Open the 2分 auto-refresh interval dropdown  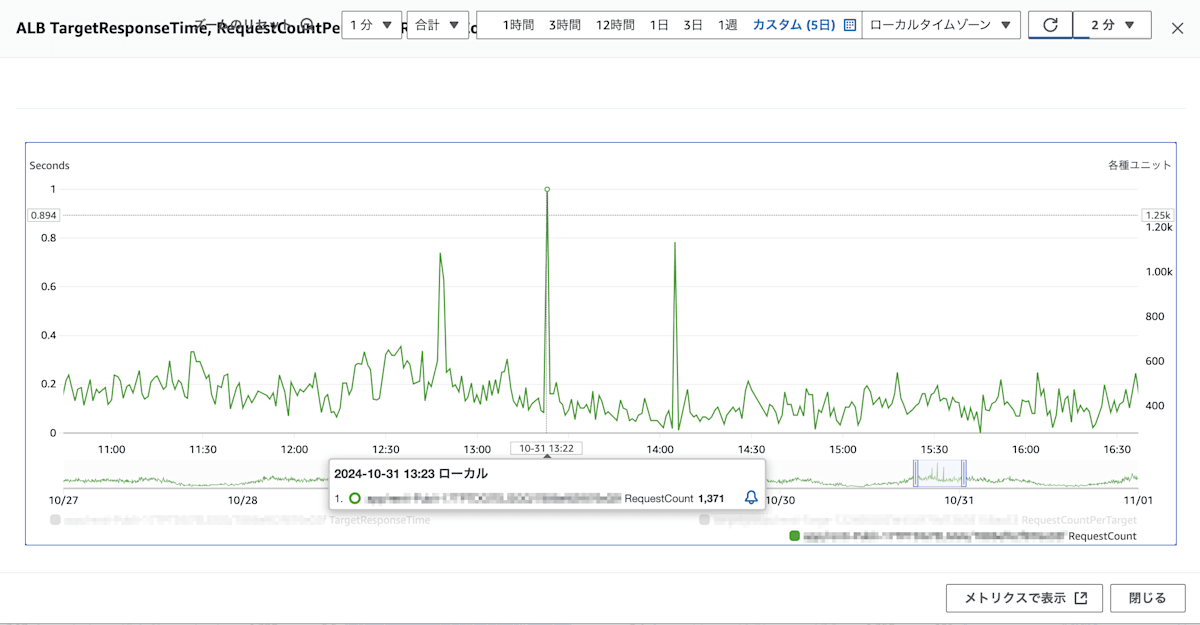click(1112, 25)
